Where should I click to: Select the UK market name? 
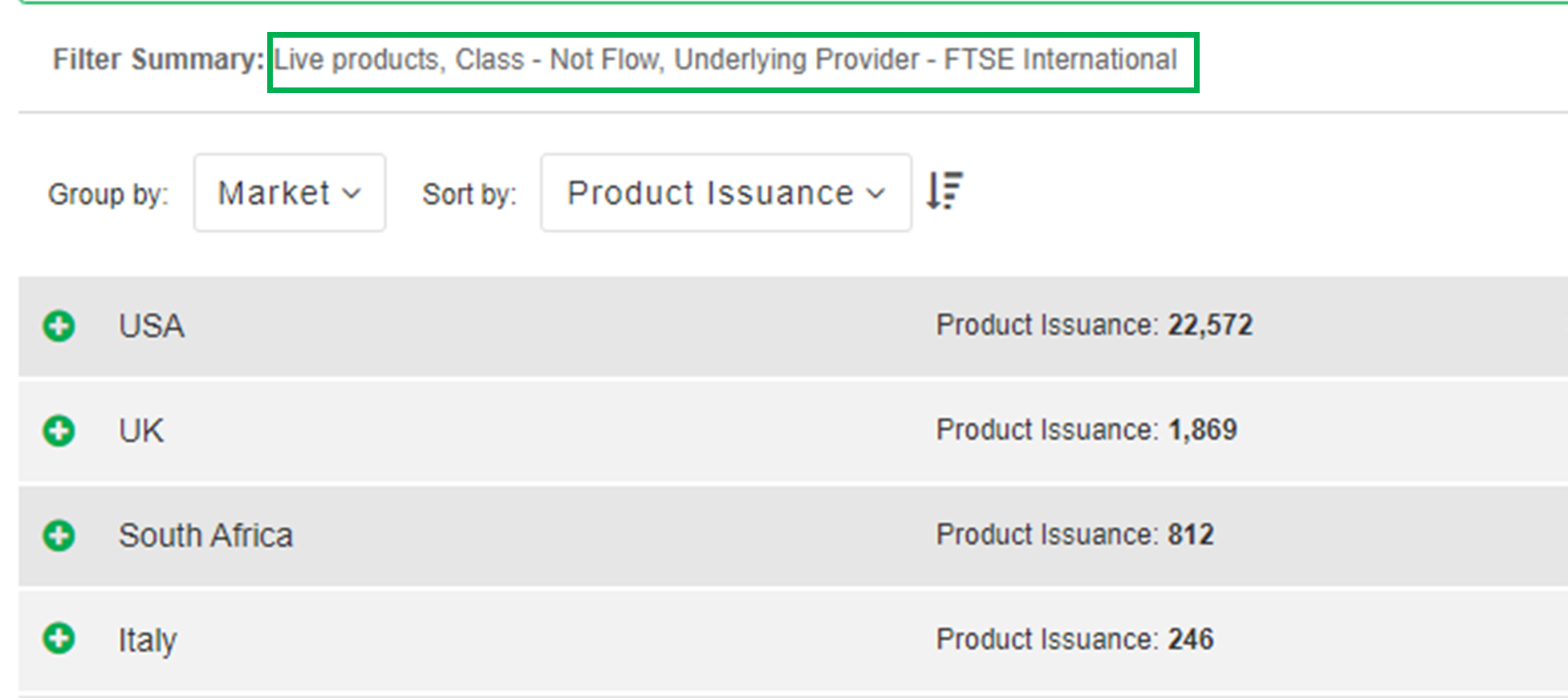(x=141, y=431)
